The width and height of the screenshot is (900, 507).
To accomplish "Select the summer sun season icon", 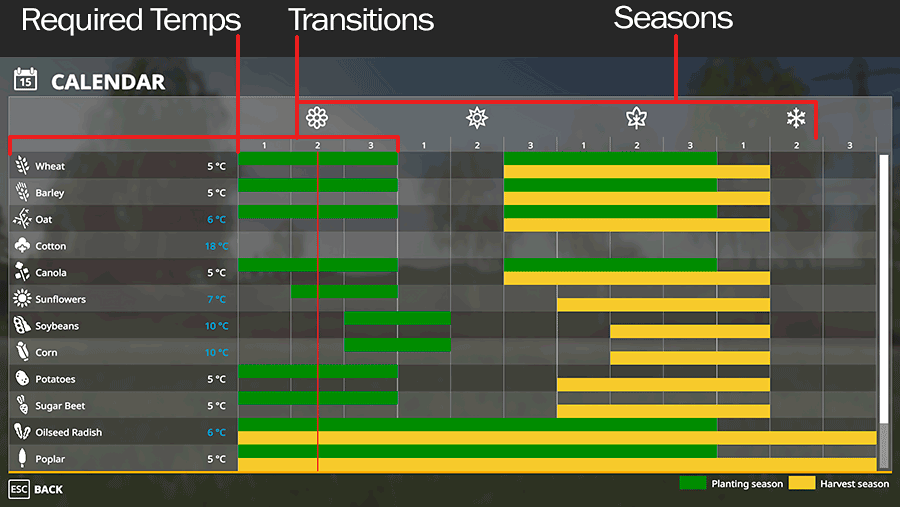I will [x=476, y=118].
